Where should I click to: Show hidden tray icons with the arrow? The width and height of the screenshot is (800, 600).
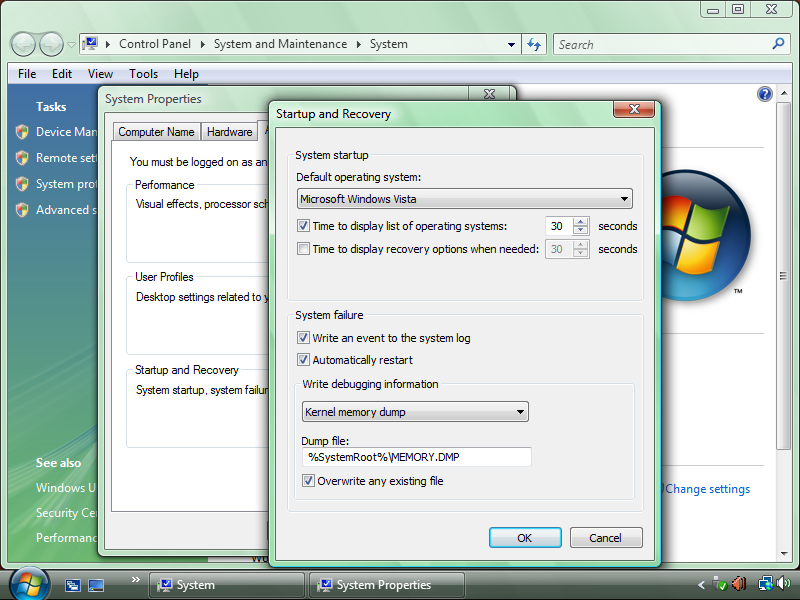click(x=701, y=584)
